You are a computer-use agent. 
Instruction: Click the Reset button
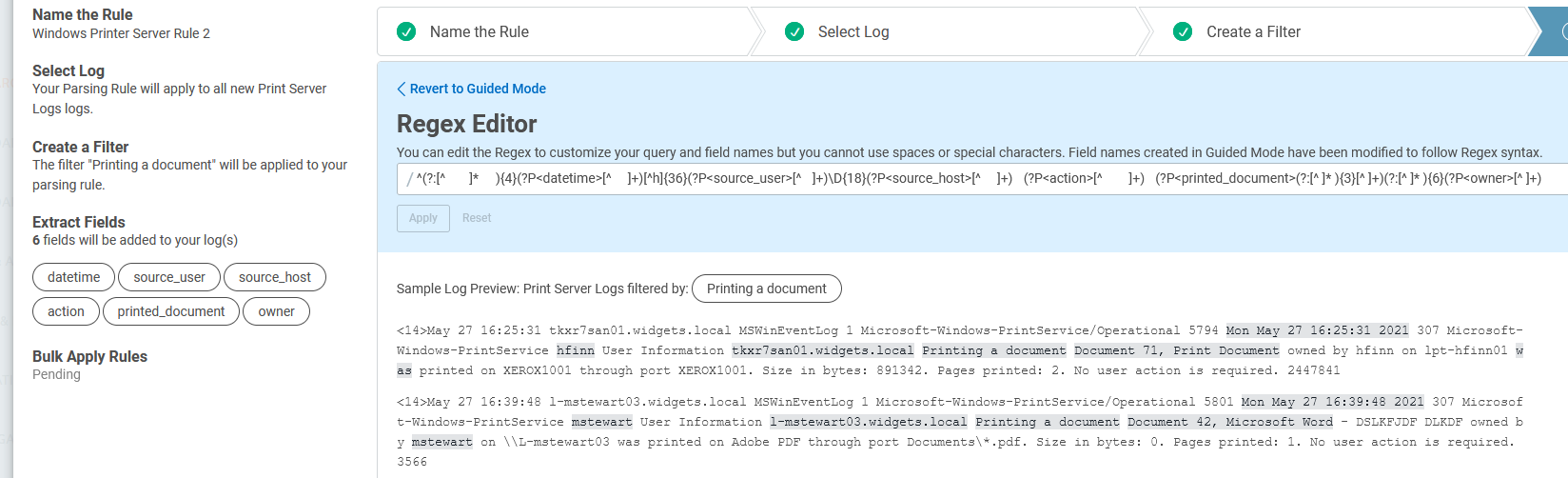477,218
